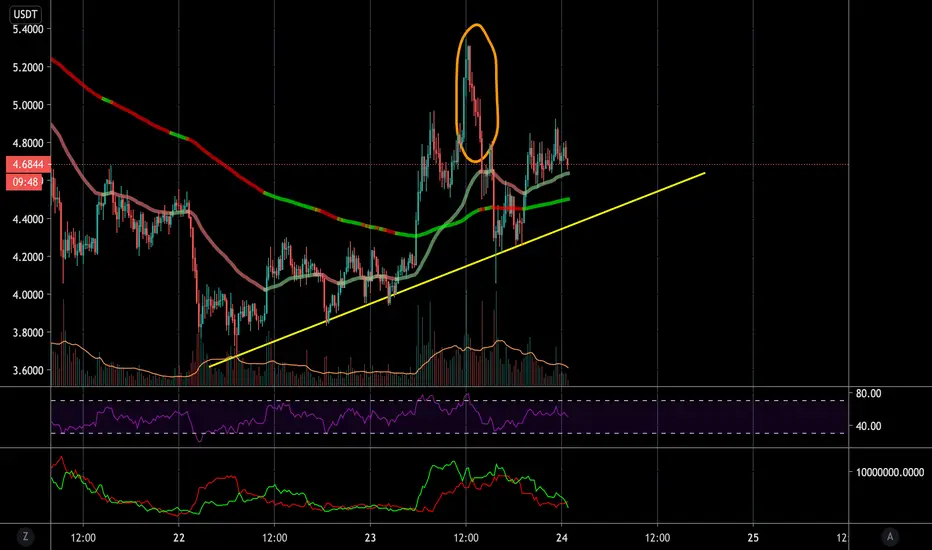Click the 4.4000 price axis label

[28, 219]
